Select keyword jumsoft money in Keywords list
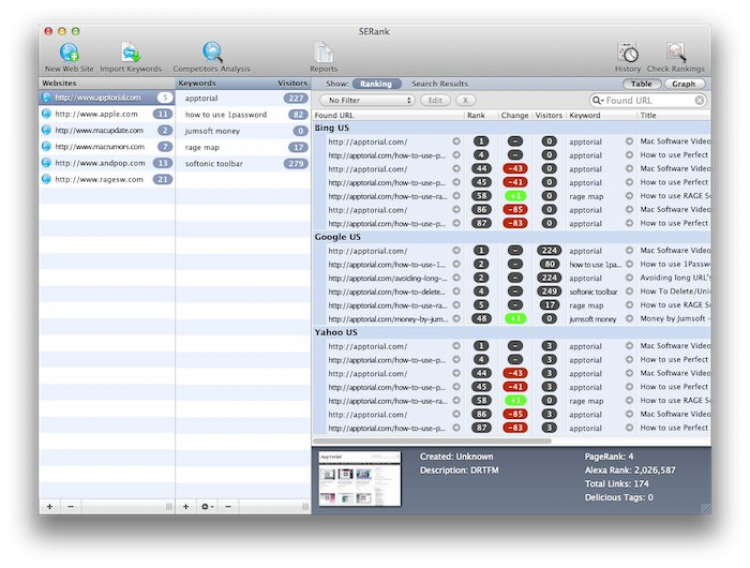Image resolution: width=750 pixels, height=568 pixels. tap(243, 131)
